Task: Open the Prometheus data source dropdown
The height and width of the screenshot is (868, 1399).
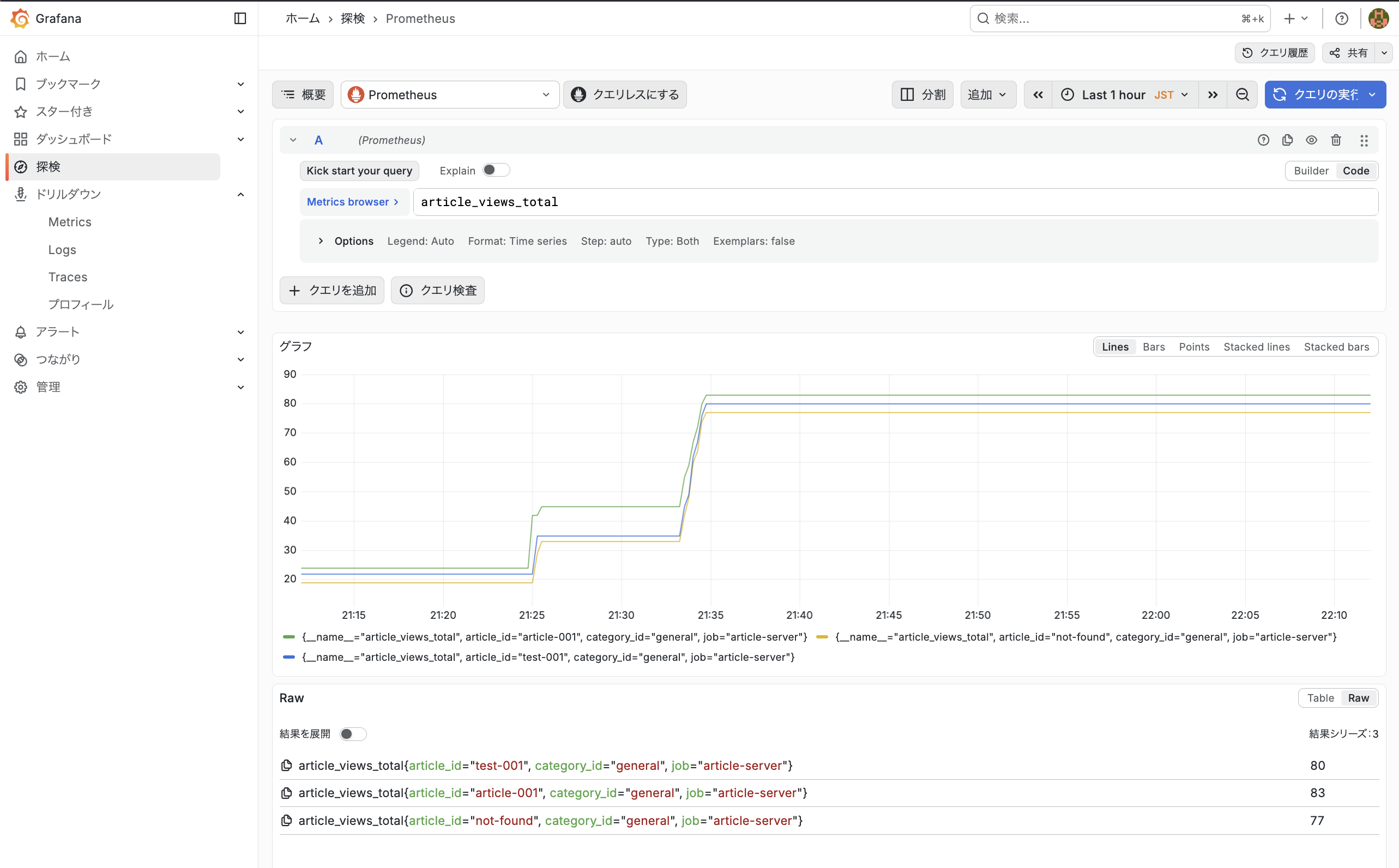Action: (449, 95)
